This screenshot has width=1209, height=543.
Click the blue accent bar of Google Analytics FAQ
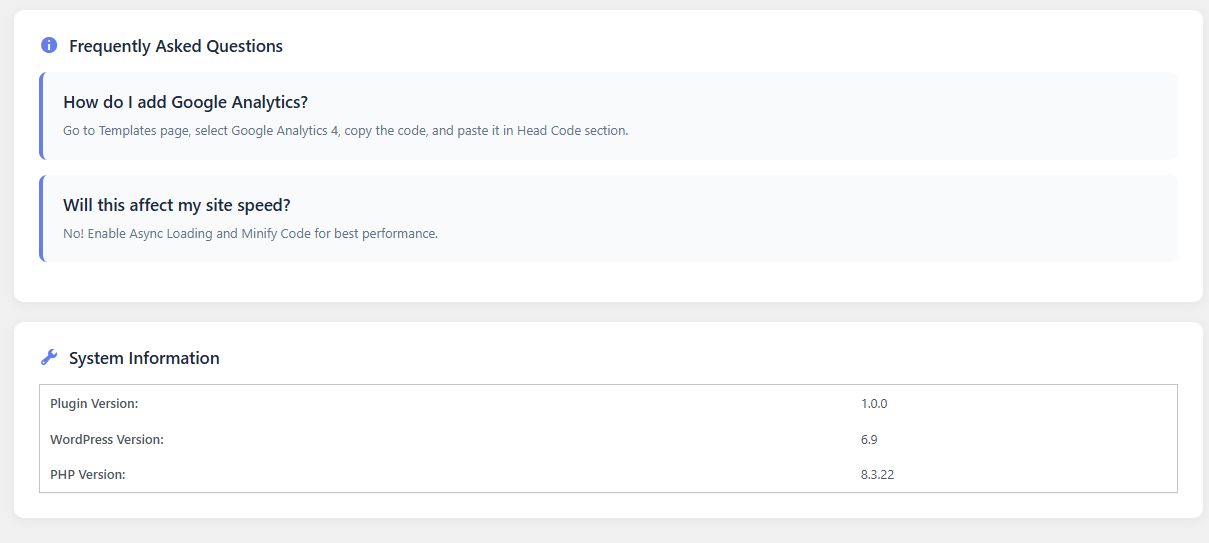[x=42, y=116]
